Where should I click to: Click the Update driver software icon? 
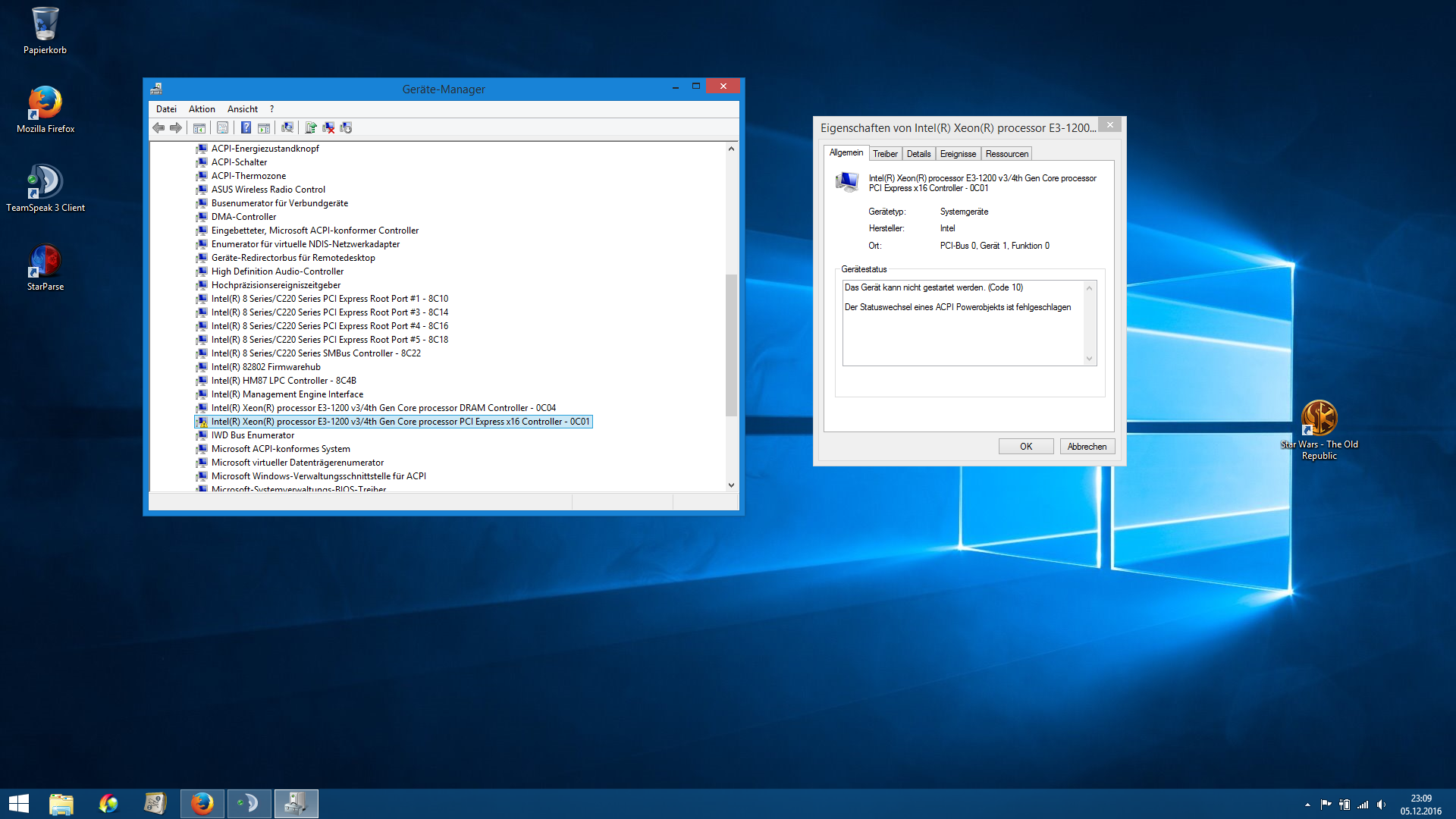(311, 127)
